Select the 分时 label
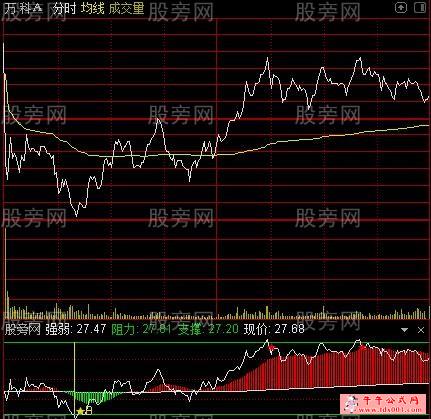Image resolution: width=431 pixels, height=419 pixels. pyautogui.click(x=65, y=8)
